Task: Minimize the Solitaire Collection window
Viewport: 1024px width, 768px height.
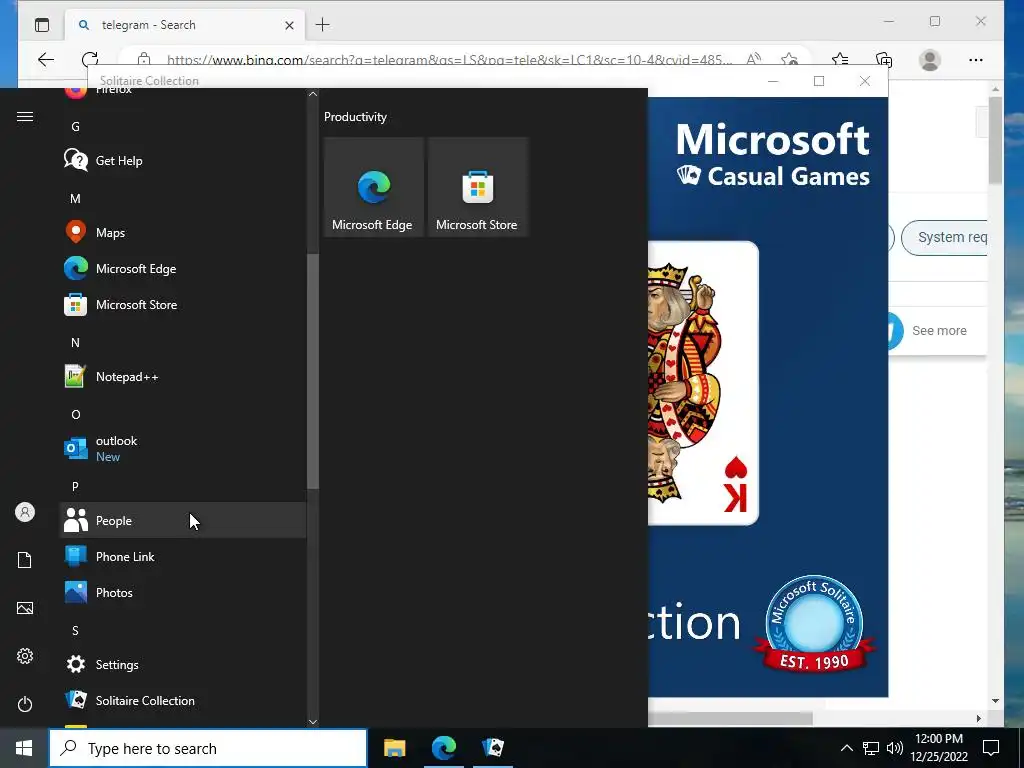Action: (773, 81)
